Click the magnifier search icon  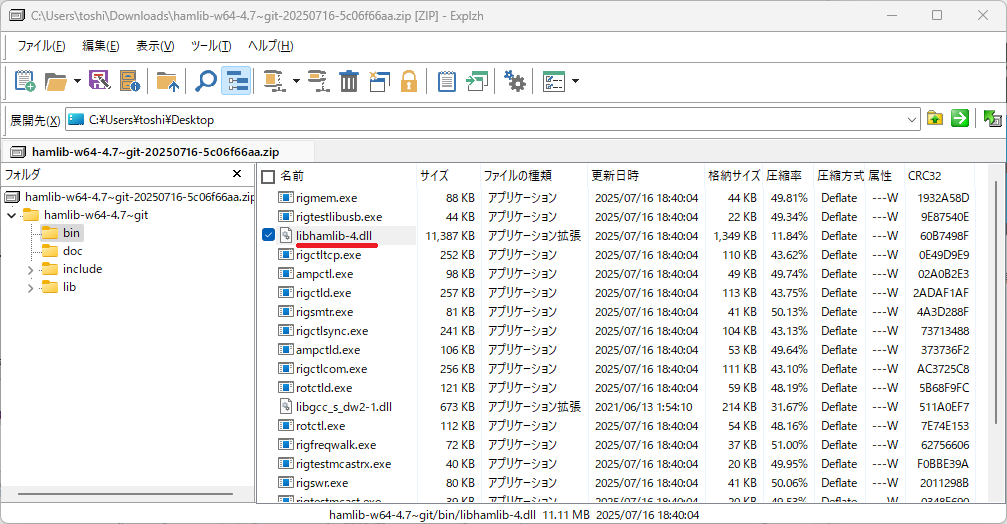click(206, 81)
